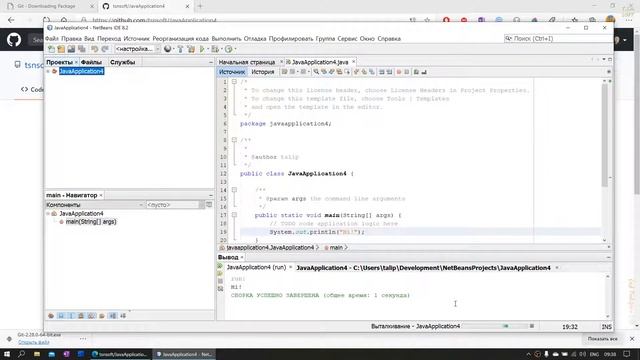640x360 pixels.
Task: Expand the JavaApplication4 project node
Action: (x=48, y=71)
